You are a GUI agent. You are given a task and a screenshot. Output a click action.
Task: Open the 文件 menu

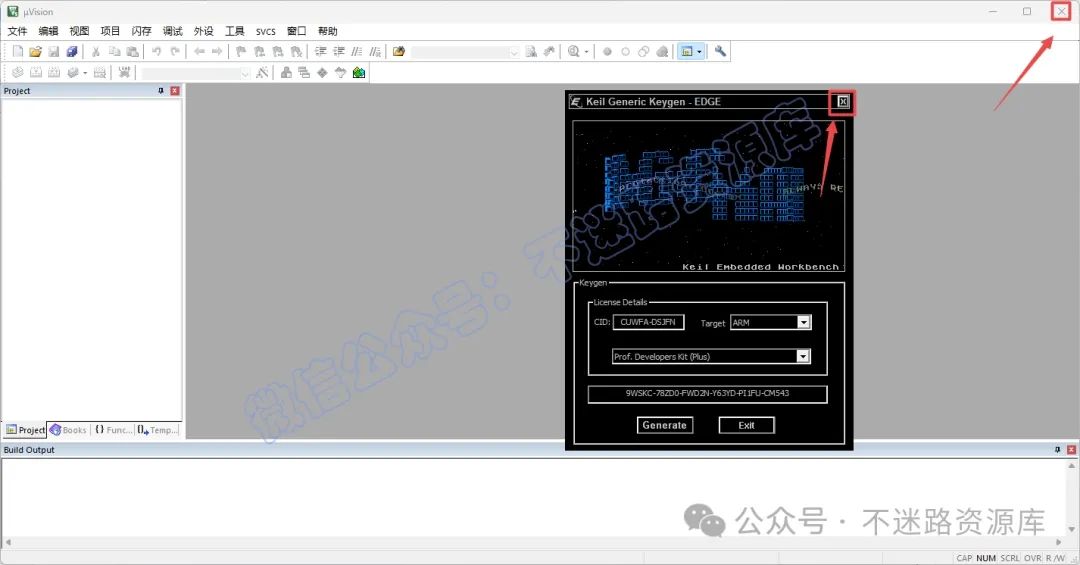(17, 31)
